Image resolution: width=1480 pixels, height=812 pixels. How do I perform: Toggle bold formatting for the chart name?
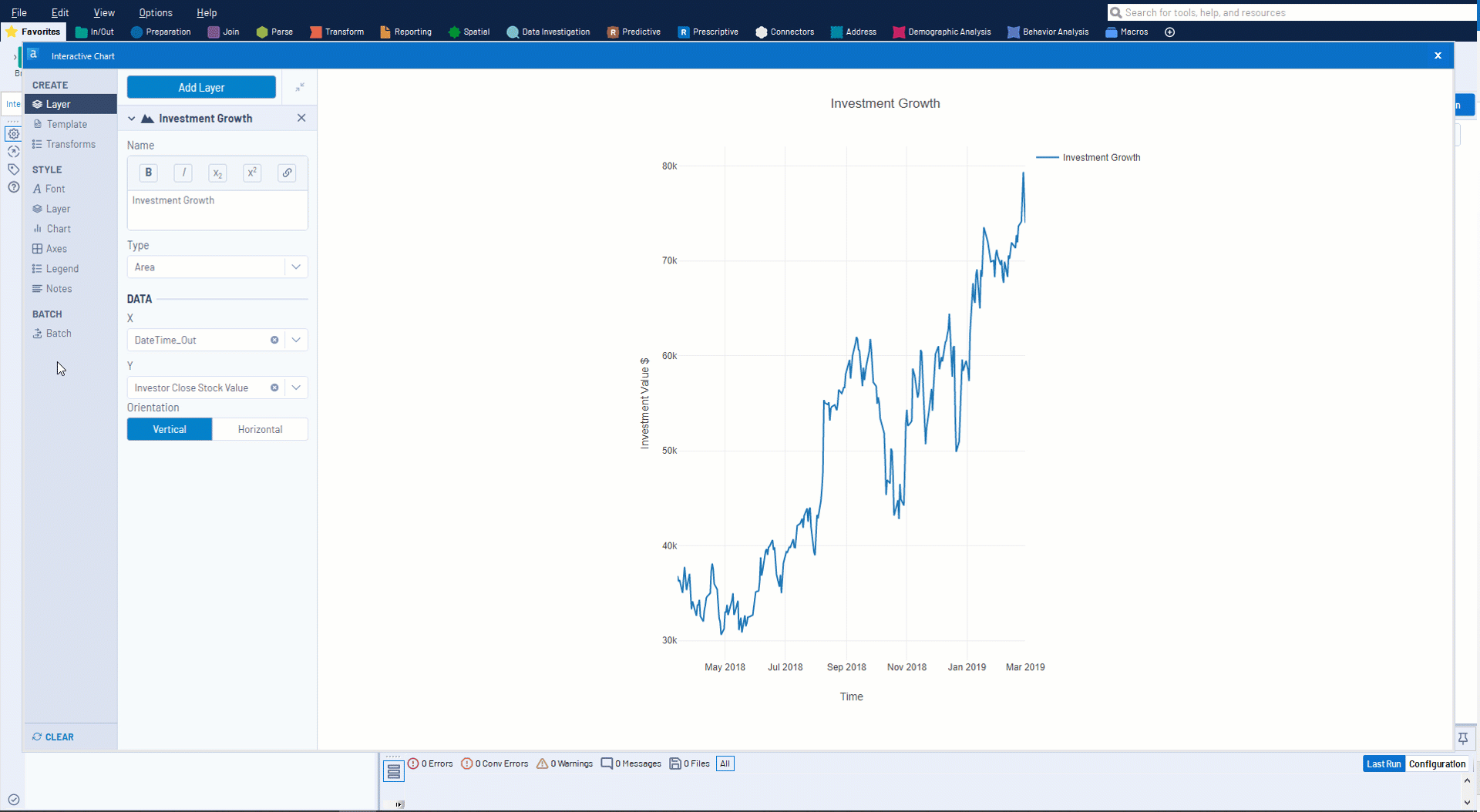[x=147, y=173]
